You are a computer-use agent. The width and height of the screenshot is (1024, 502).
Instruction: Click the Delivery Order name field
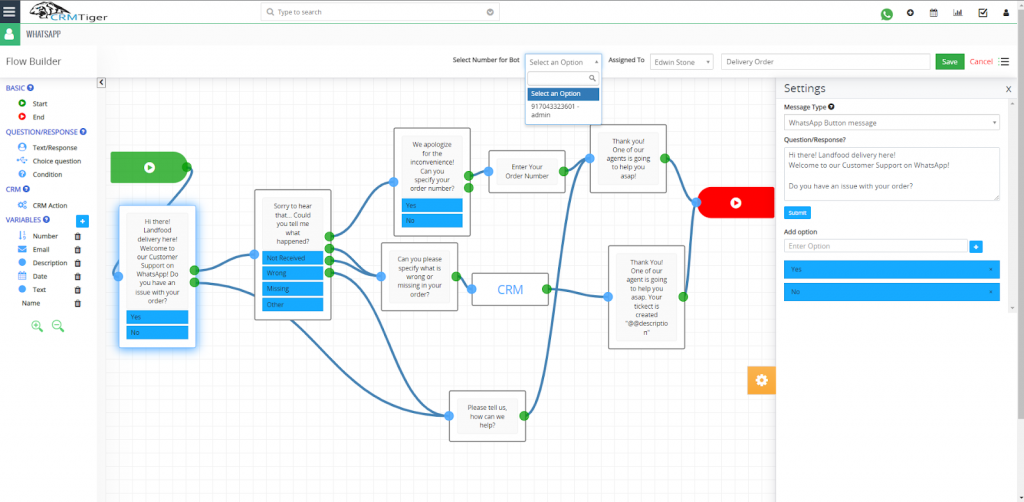click(825, 62)
